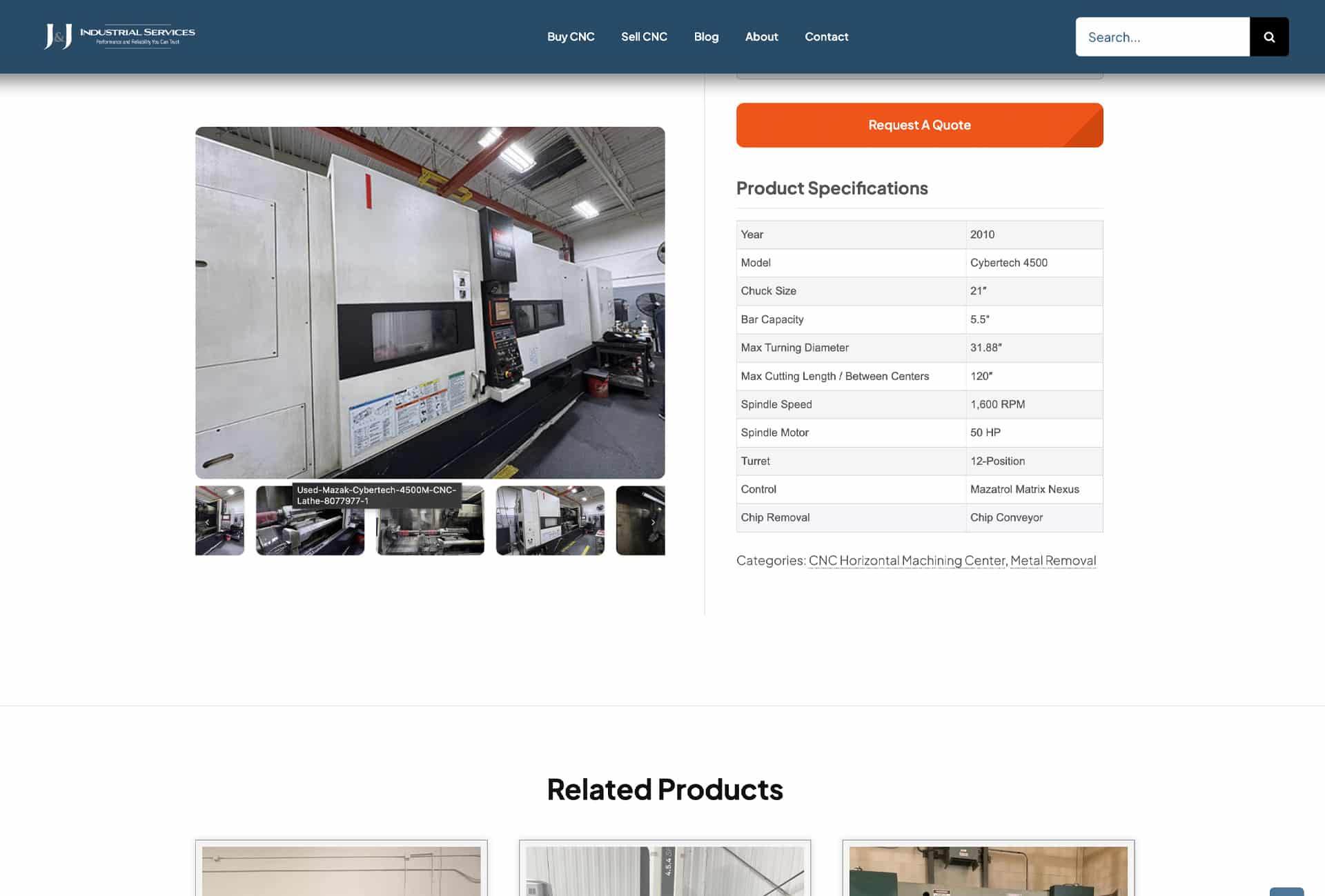This screenshot has height=896, width=1325.
Task: Go to the Blog page
Action: 706,37
